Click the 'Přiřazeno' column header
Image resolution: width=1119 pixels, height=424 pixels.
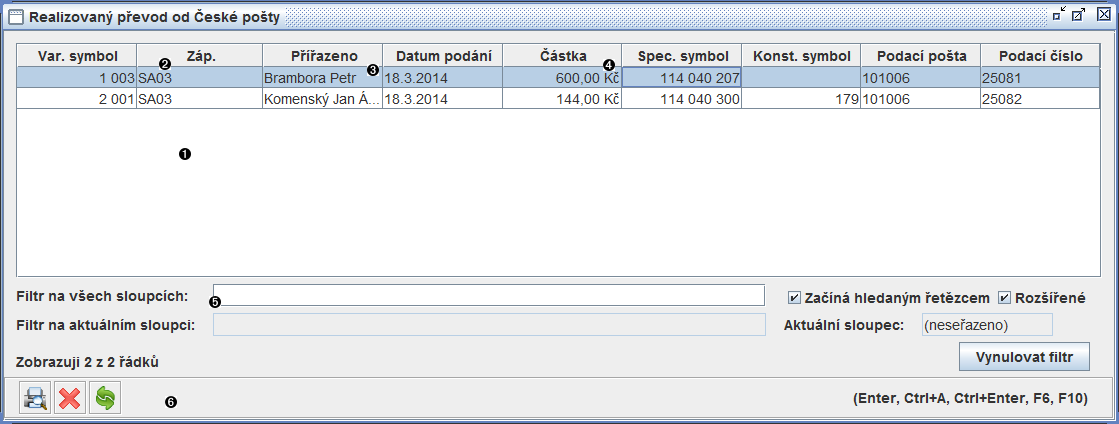click(x=321, y=56)
